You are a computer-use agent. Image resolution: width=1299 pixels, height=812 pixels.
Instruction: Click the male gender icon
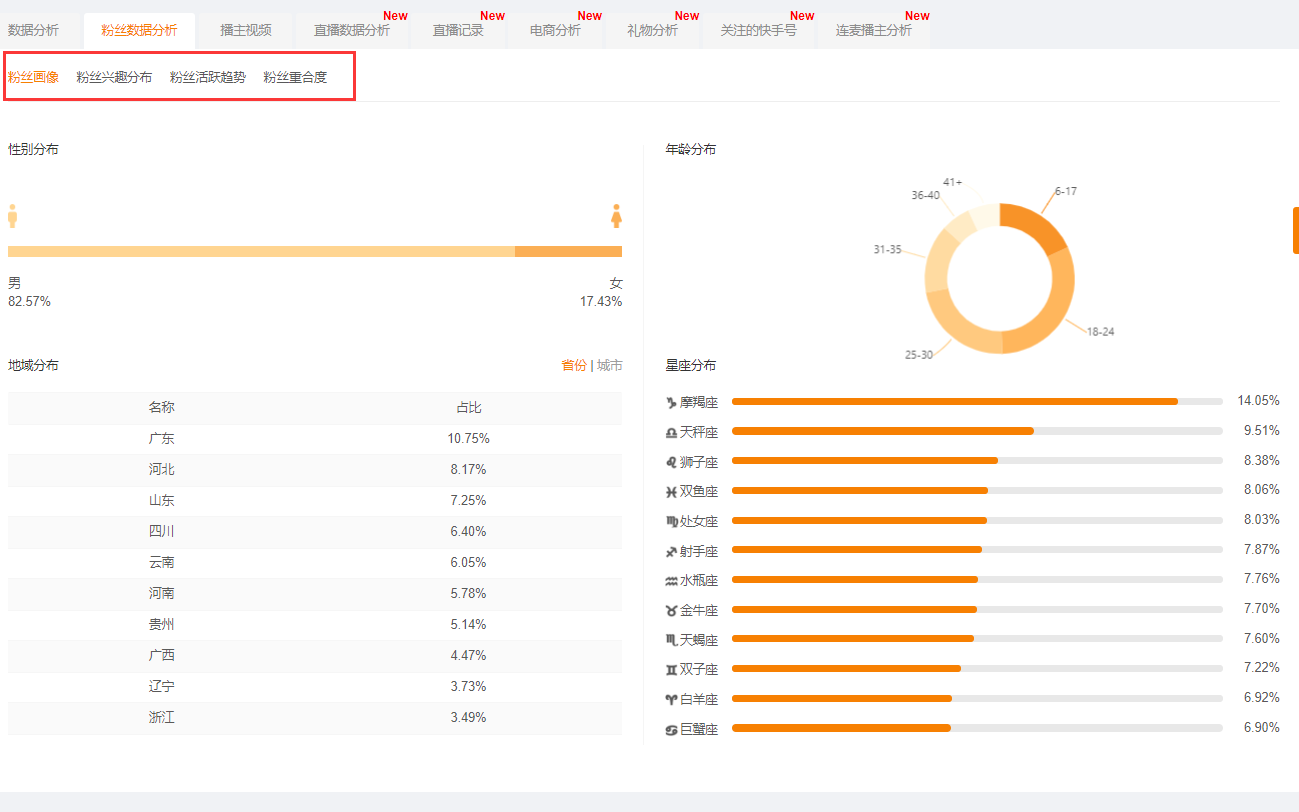coord(13,216)
